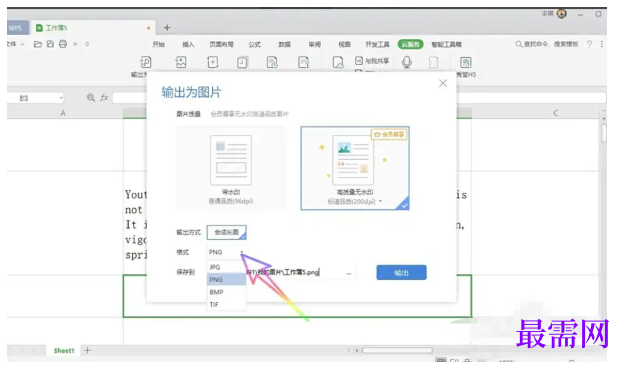Select column C header

556,113
